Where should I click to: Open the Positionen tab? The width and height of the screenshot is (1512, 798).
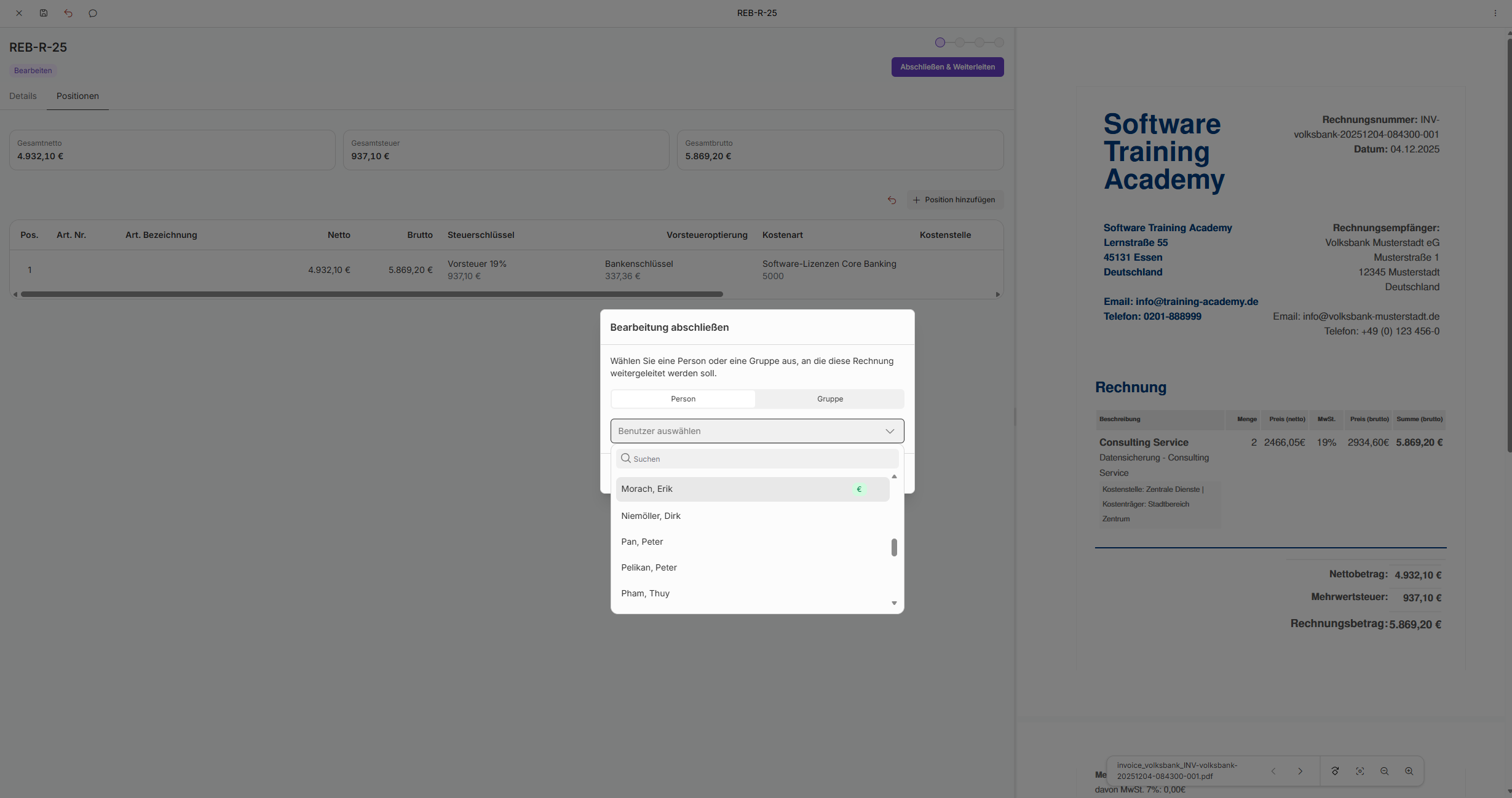[77, 96]
